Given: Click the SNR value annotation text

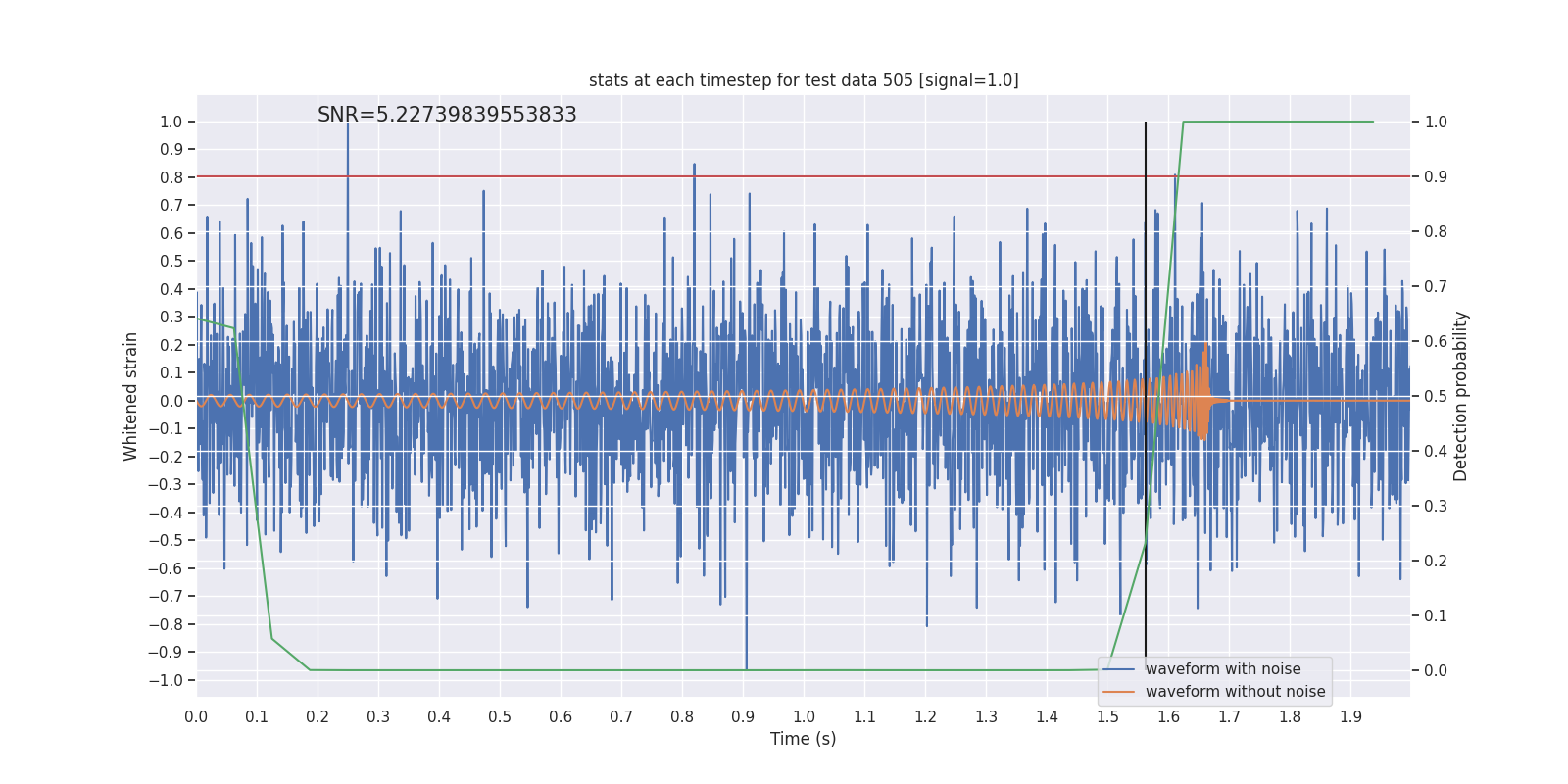Looking at the screenshot, I should coord(447,115).
